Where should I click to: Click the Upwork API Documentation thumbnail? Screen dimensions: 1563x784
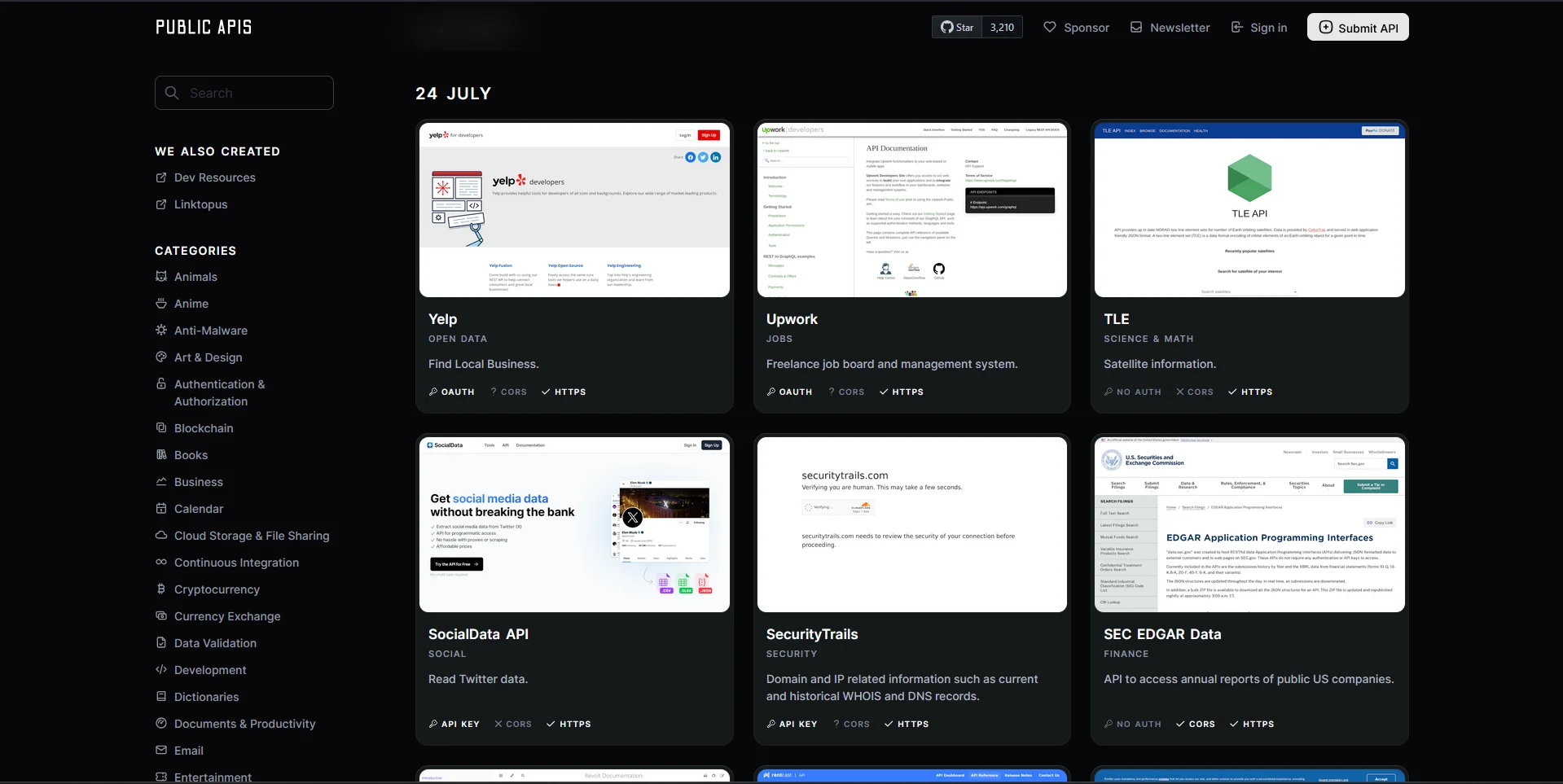pyautogui.click(x=912, y=210)
